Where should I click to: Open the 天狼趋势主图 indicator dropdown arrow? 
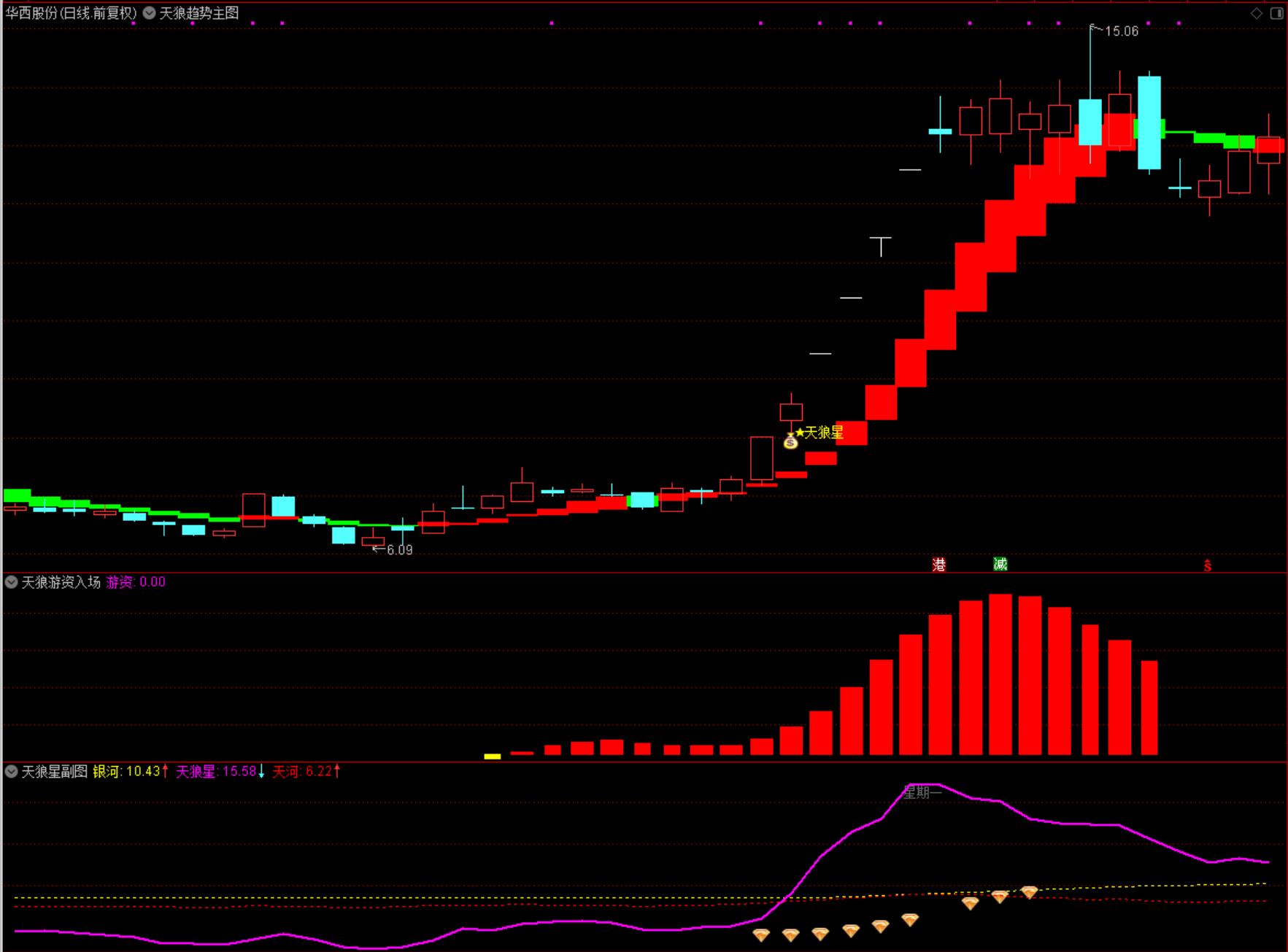point(149,13)
